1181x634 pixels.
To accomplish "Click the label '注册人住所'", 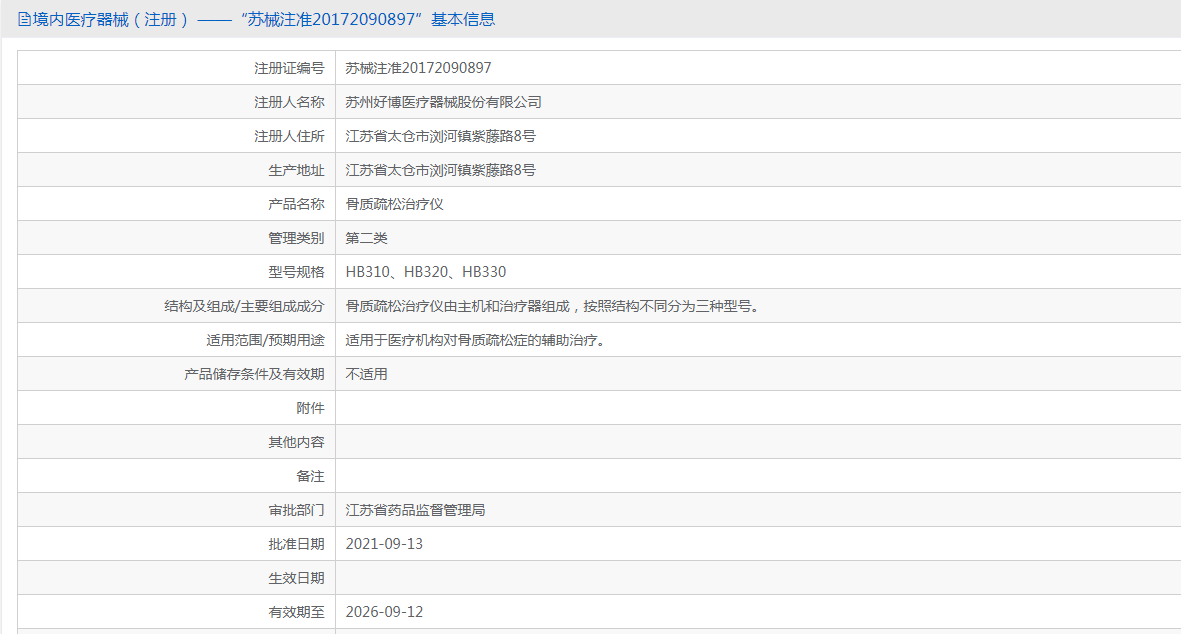I will [289, 136].
